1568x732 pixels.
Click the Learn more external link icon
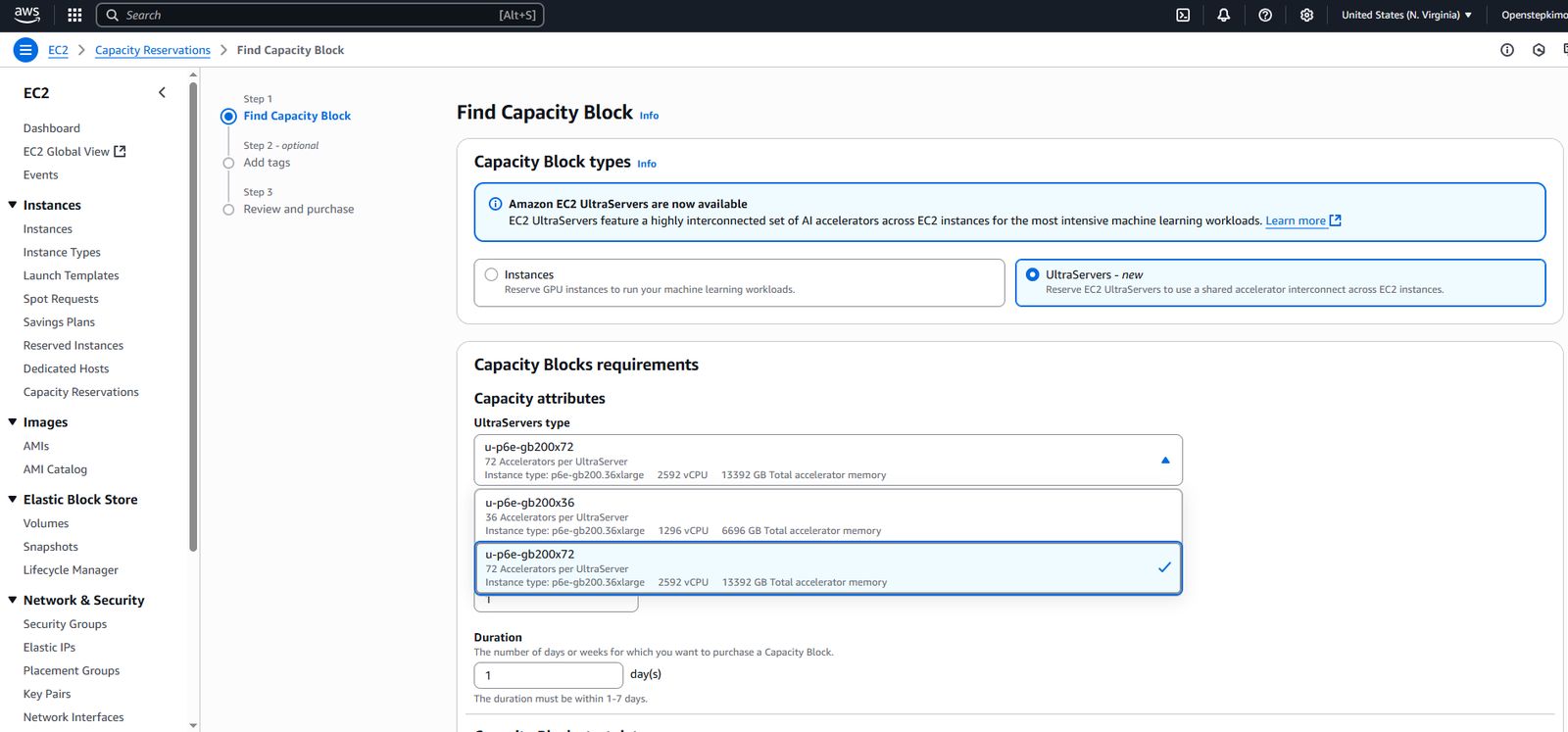1335,220
